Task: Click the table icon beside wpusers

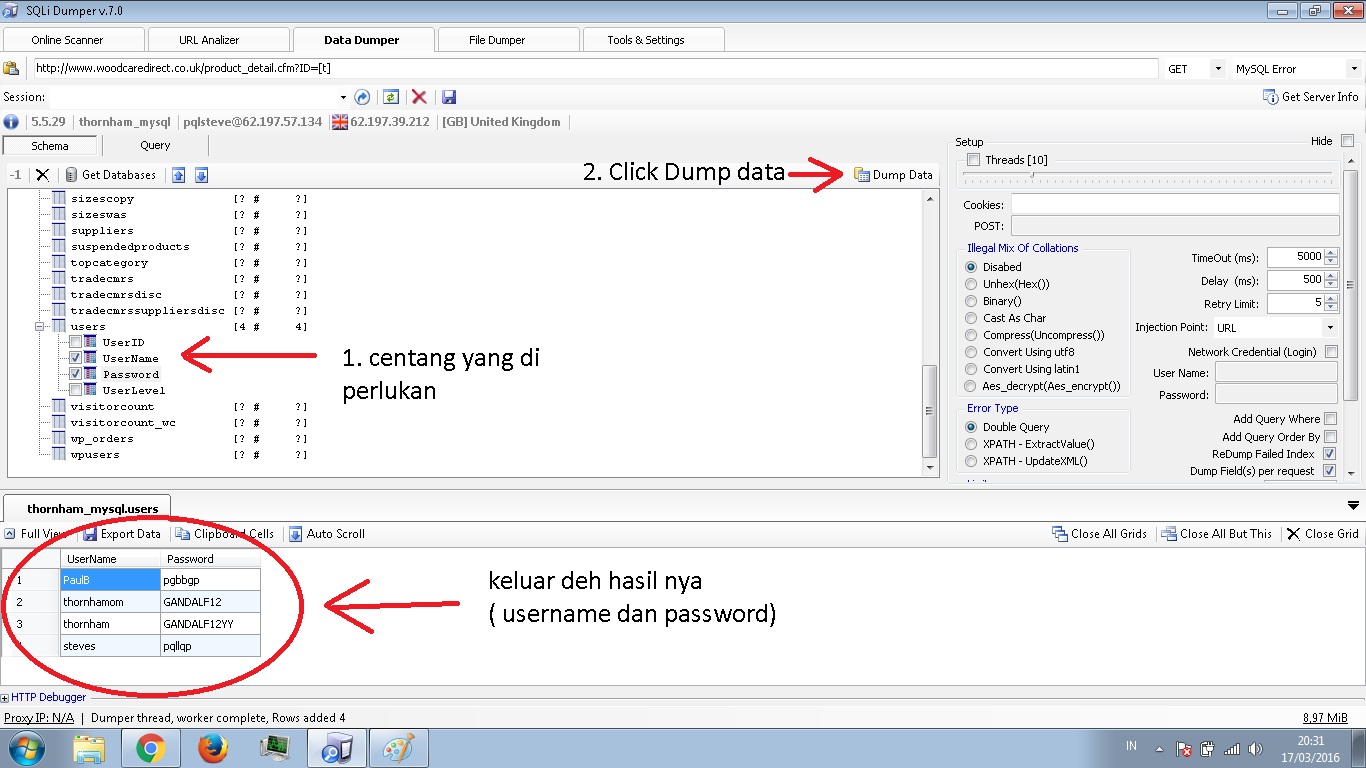Action: click(59, 455)
